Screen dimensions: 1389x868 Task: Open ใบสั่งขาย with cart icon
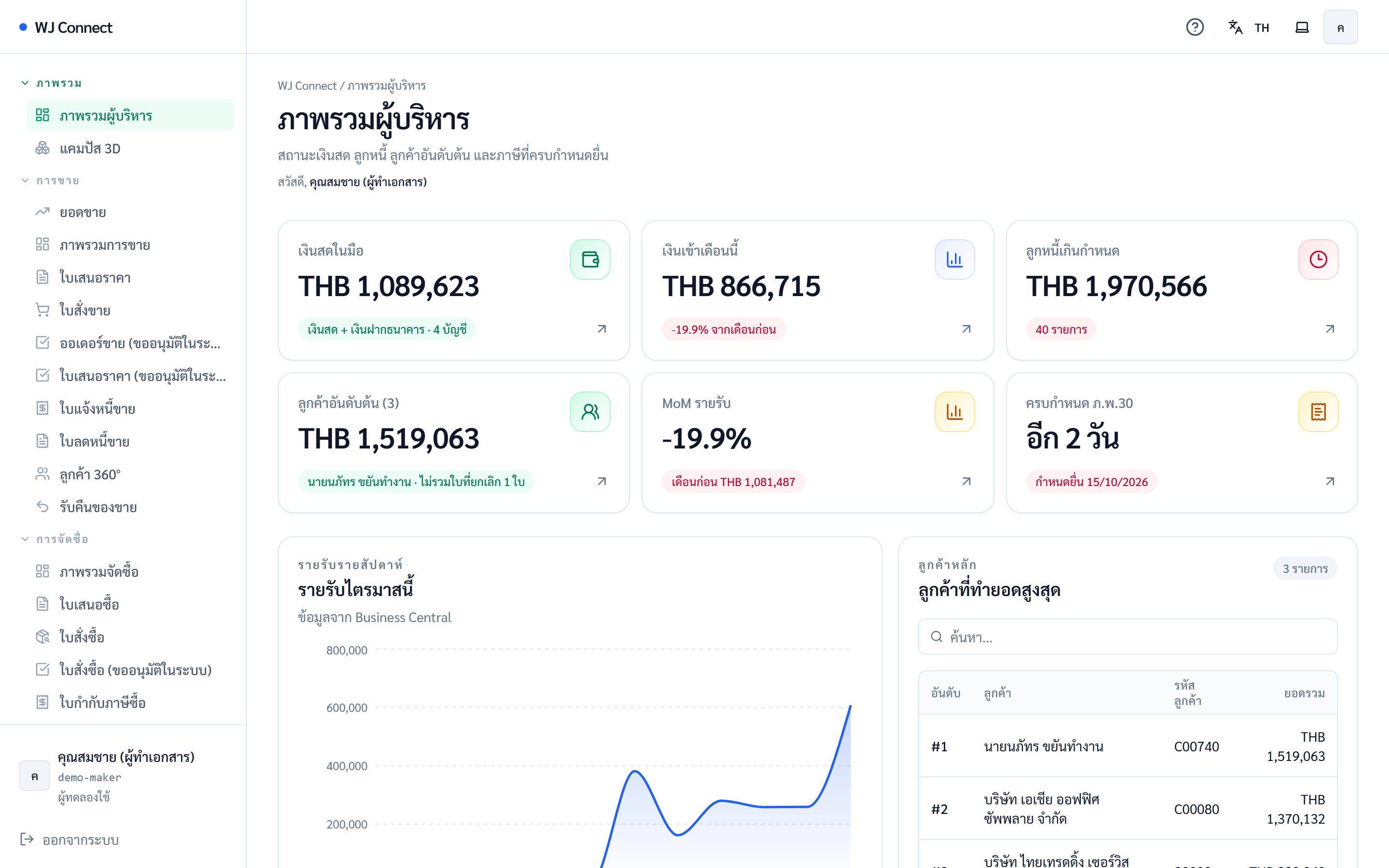coord(130,310)
